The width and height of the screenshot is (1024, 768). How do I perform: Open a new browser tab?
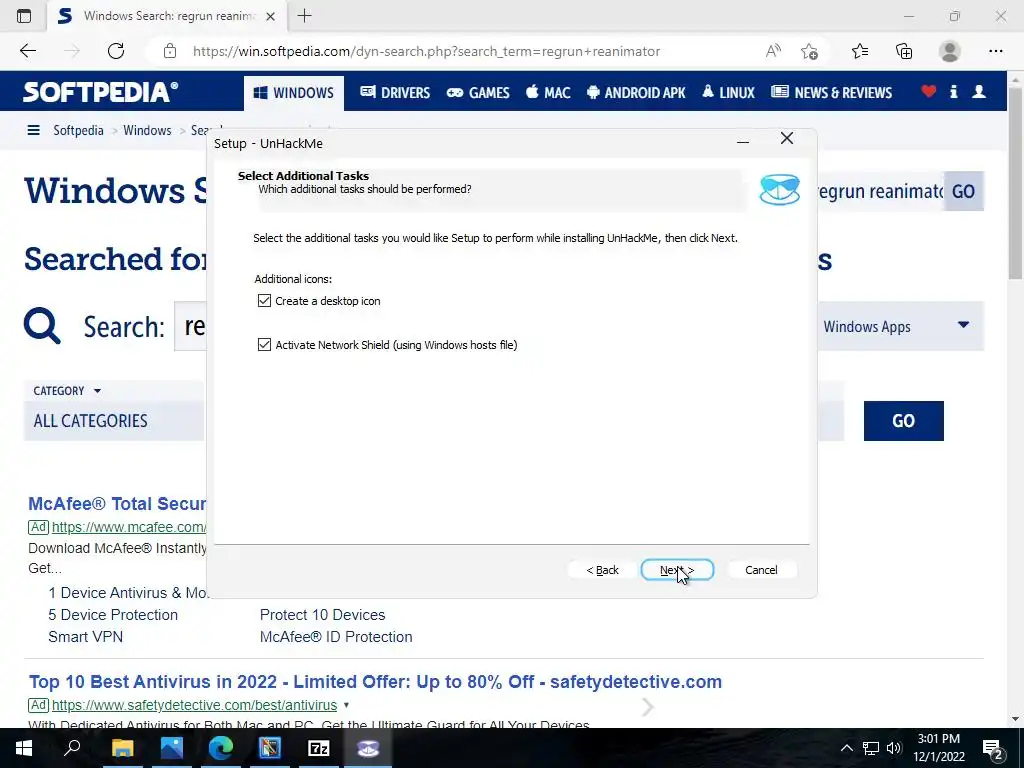[x=304, y=16]
